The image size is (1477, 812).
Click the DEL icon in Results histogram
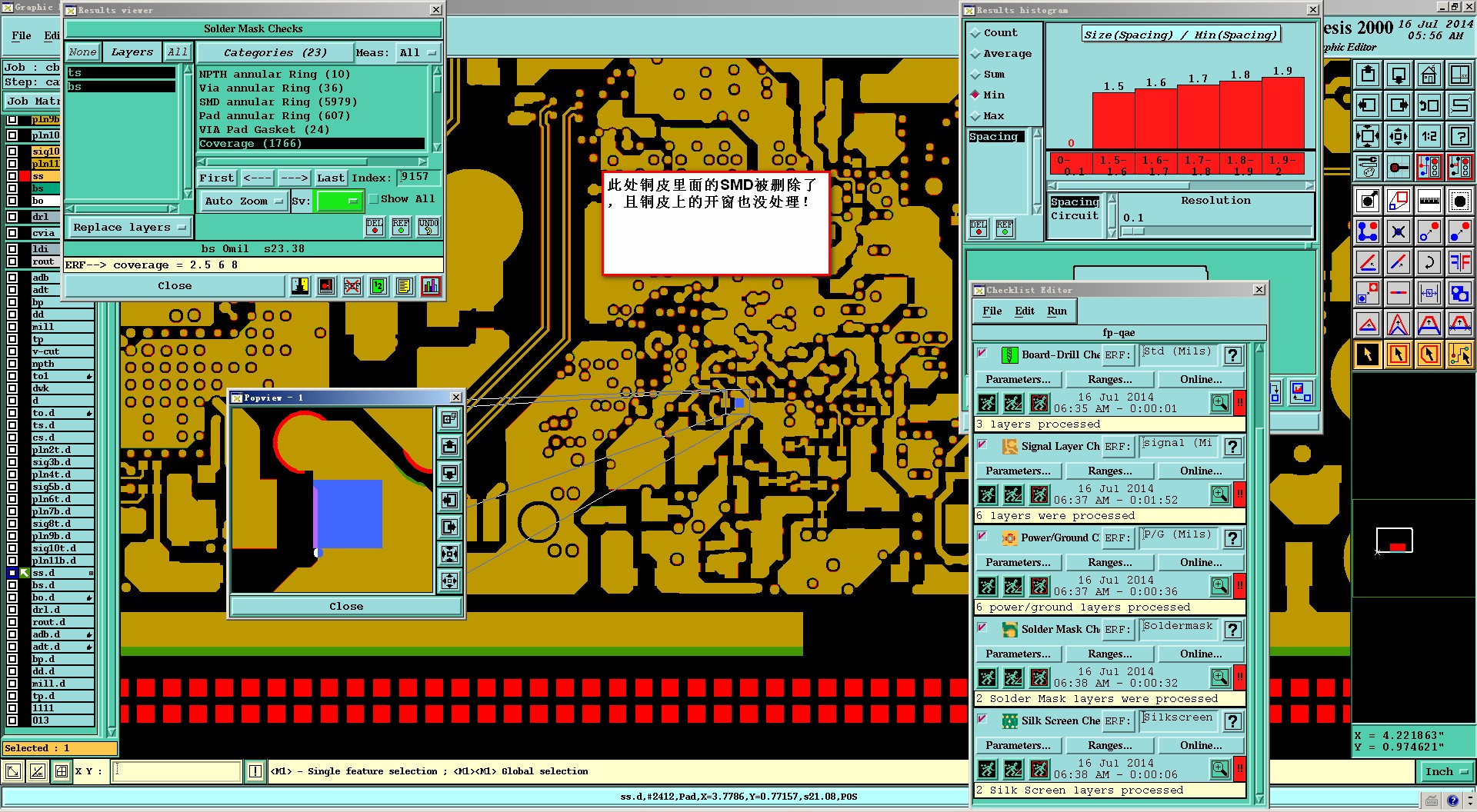979,228
